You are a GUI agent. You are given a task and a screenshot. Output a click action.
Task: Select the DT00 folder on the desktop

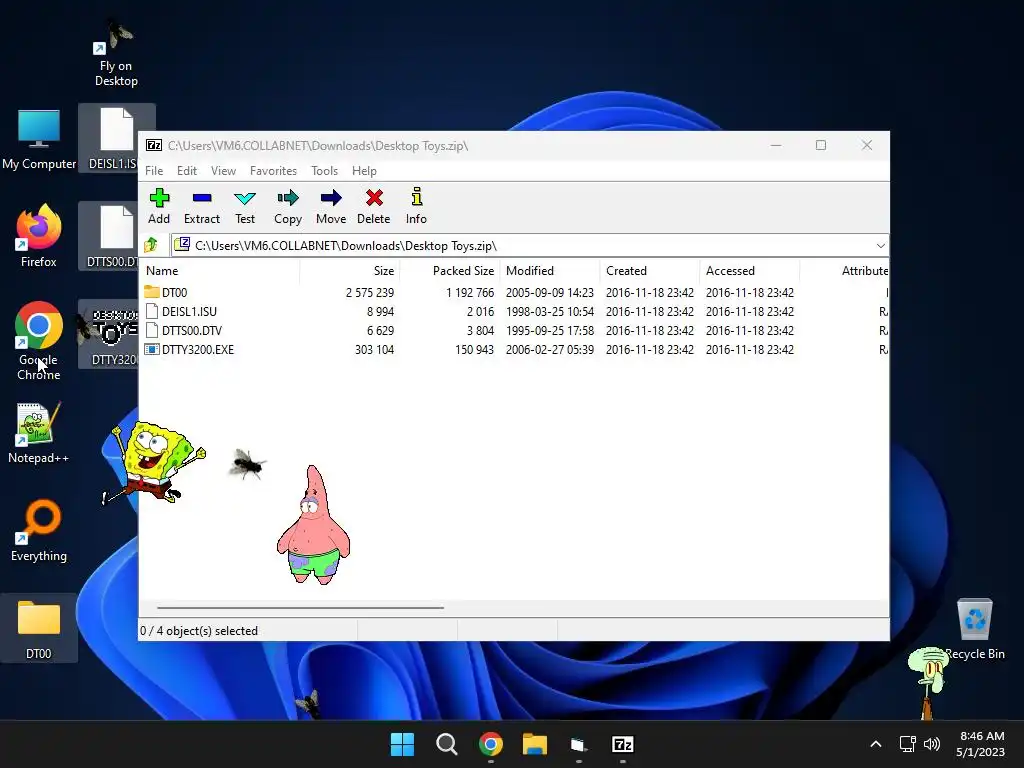(39, 628)
